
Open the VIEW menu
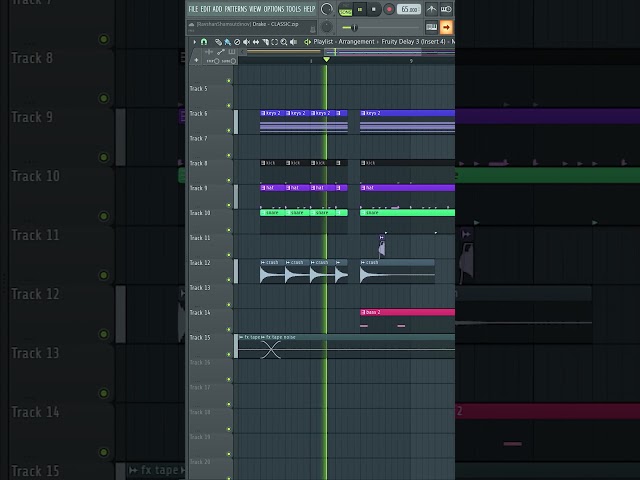coord(255,9)
